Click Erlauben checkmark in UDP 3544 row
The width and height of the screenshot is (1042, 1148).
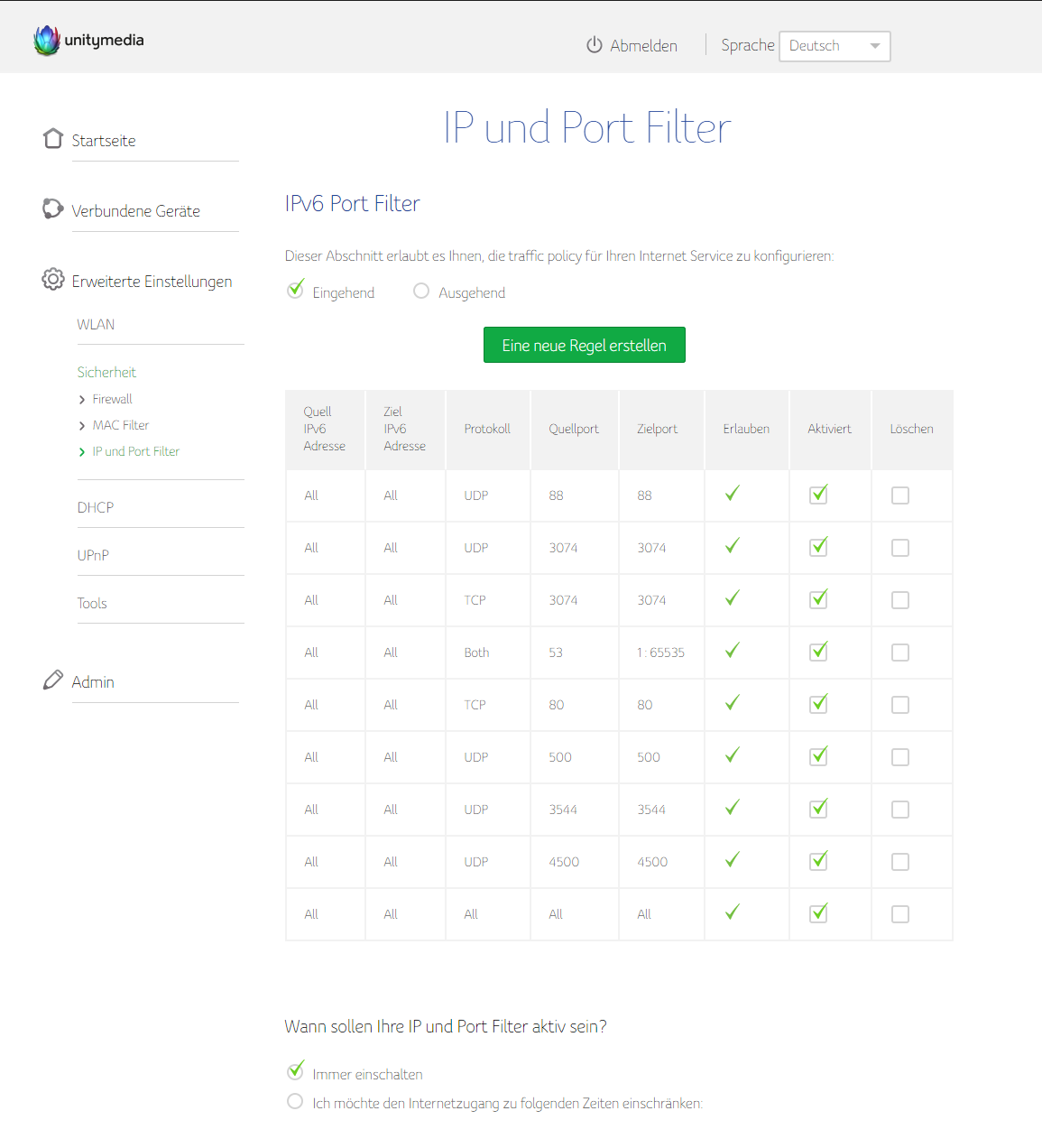pyautogui.click(x=733, y=807)
